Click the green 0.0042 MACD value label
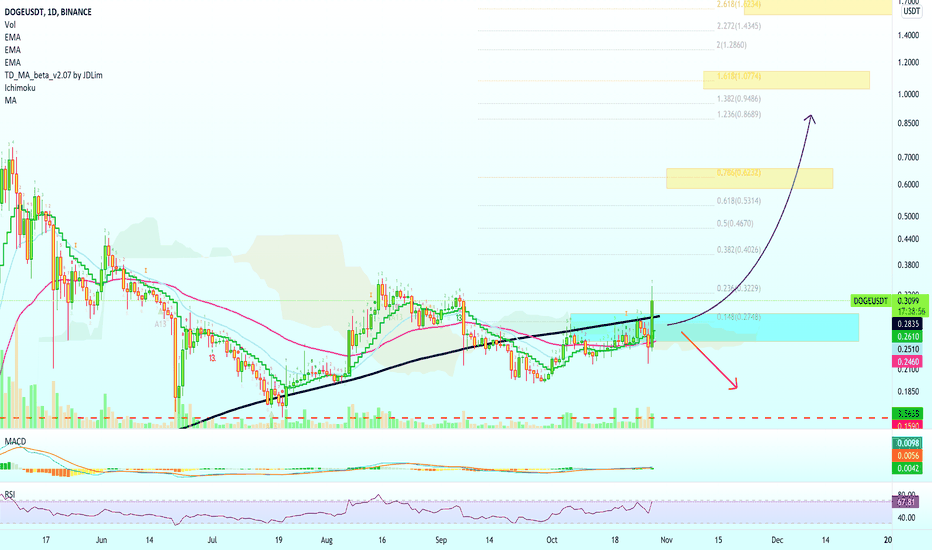The image size is (932, 550). [908, 469]
